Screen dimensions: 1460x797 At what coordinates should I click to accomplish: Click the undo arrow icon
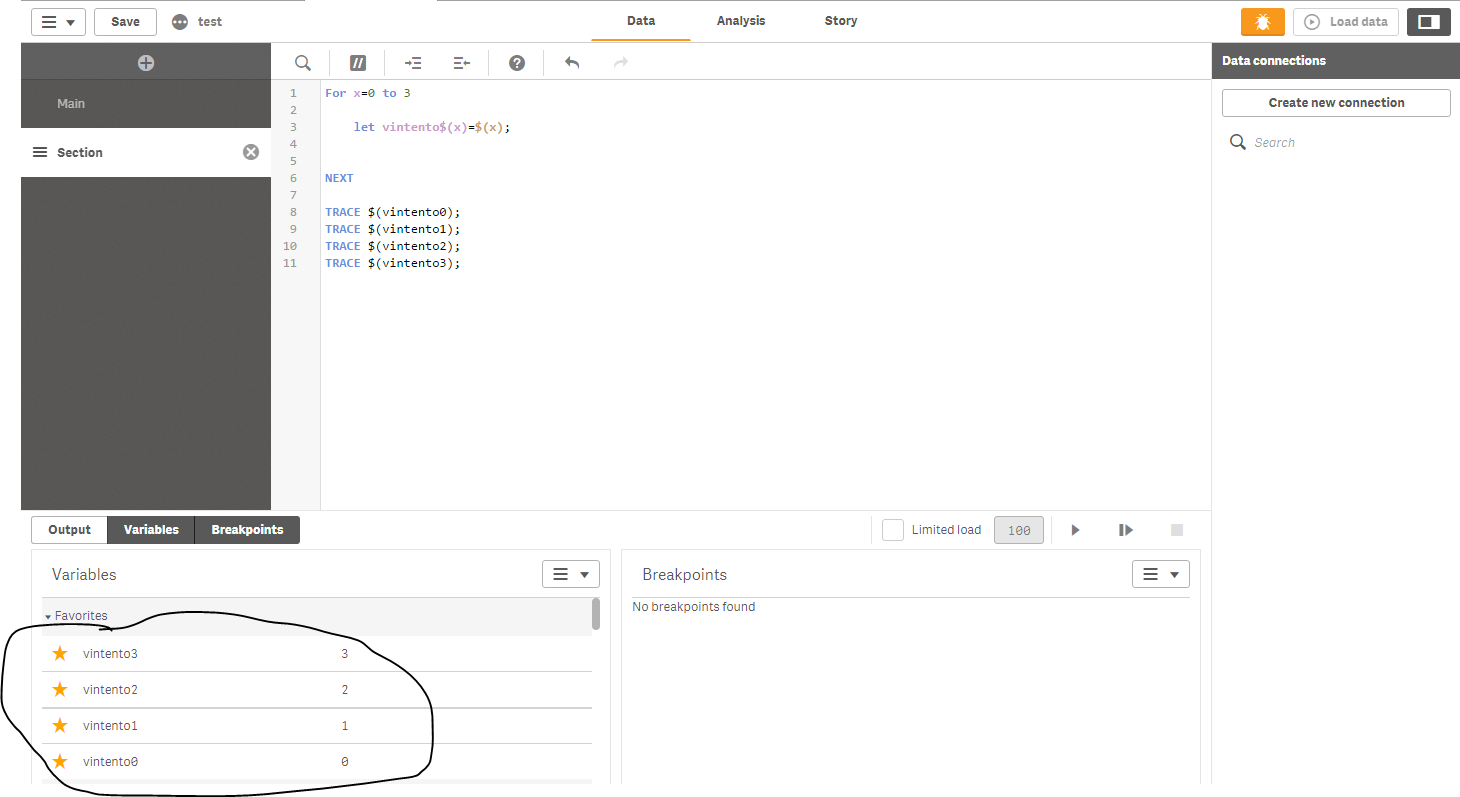pyautogui.click(x=572, y=63)
